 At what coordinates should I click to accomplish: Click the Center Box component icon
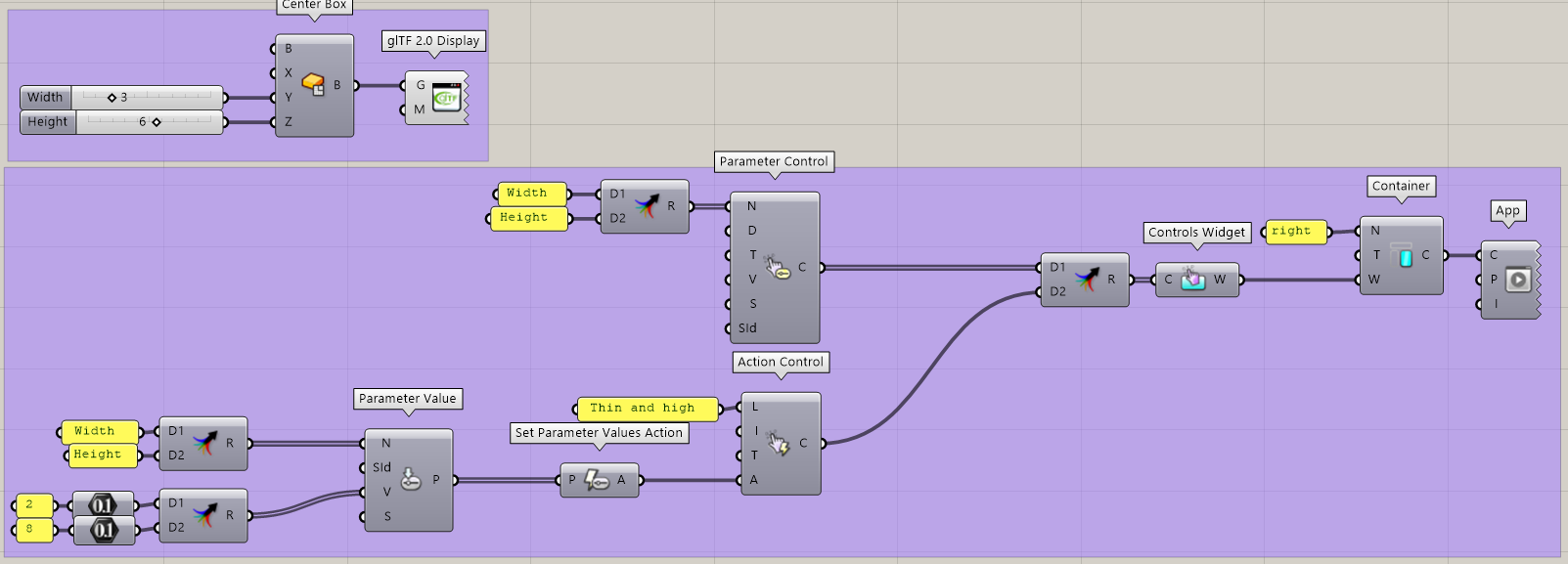(313, 85)
